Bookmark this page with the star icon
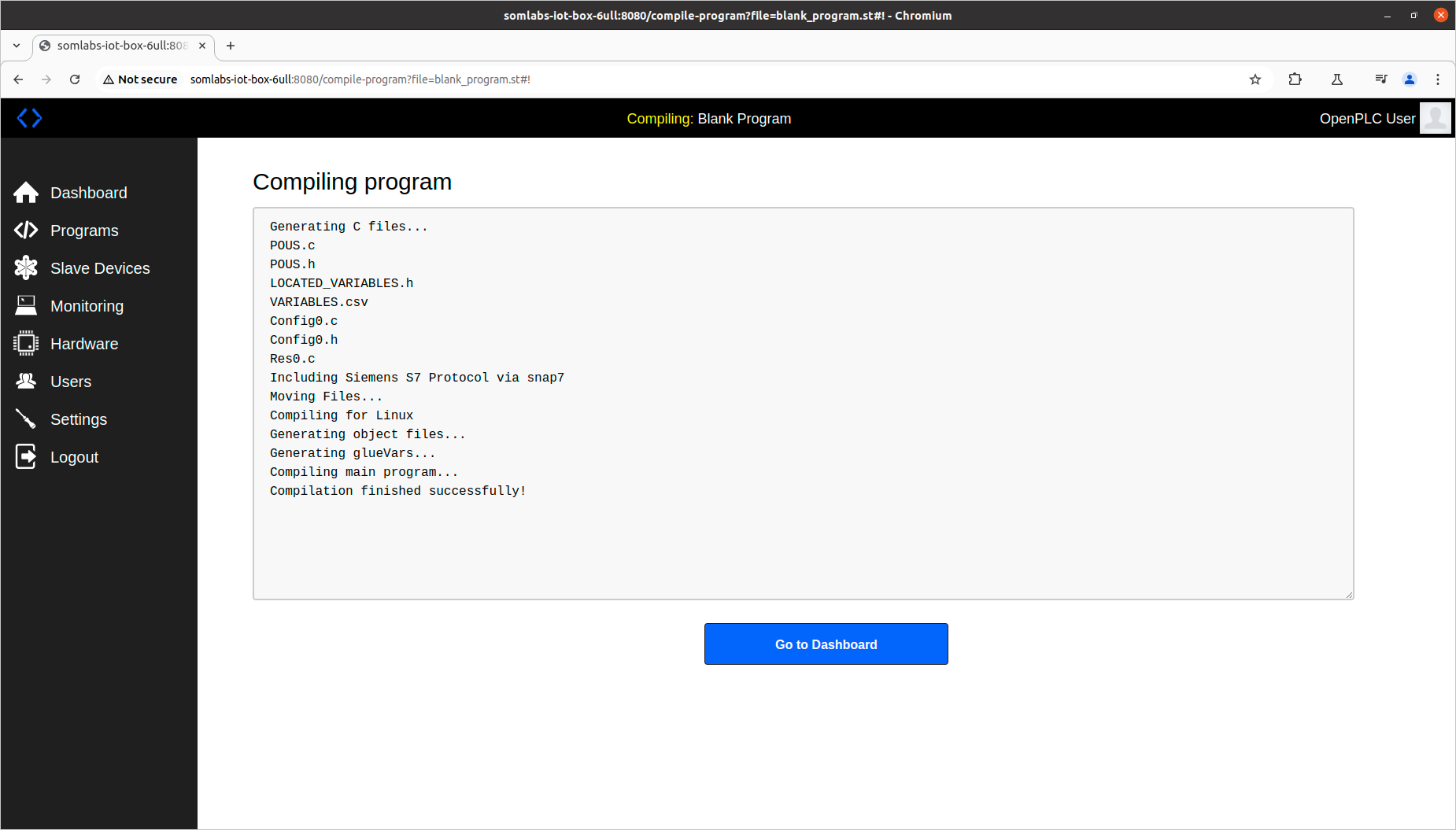This screenshot has width=1456, height=830. tap(1255, 79)
